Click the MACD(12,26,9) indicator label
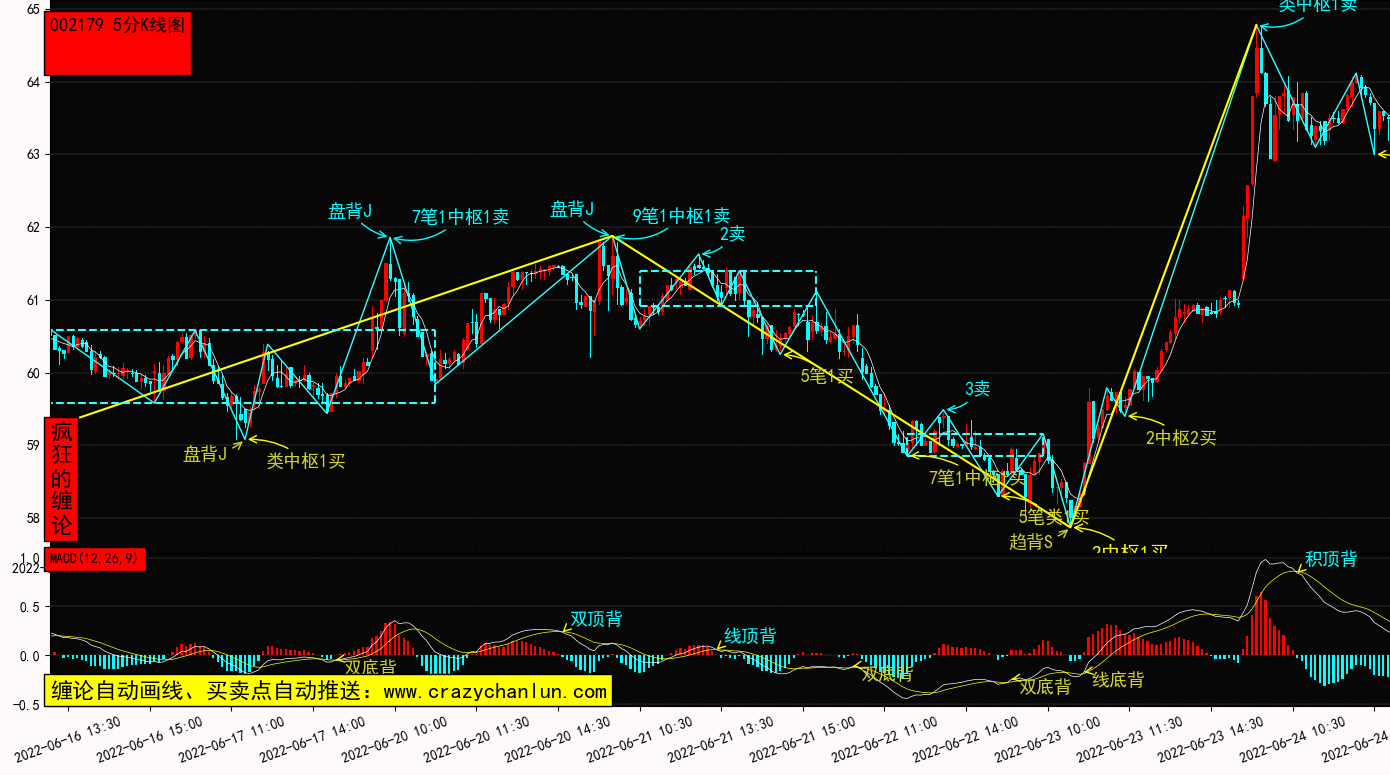 [x=95, y=559]
